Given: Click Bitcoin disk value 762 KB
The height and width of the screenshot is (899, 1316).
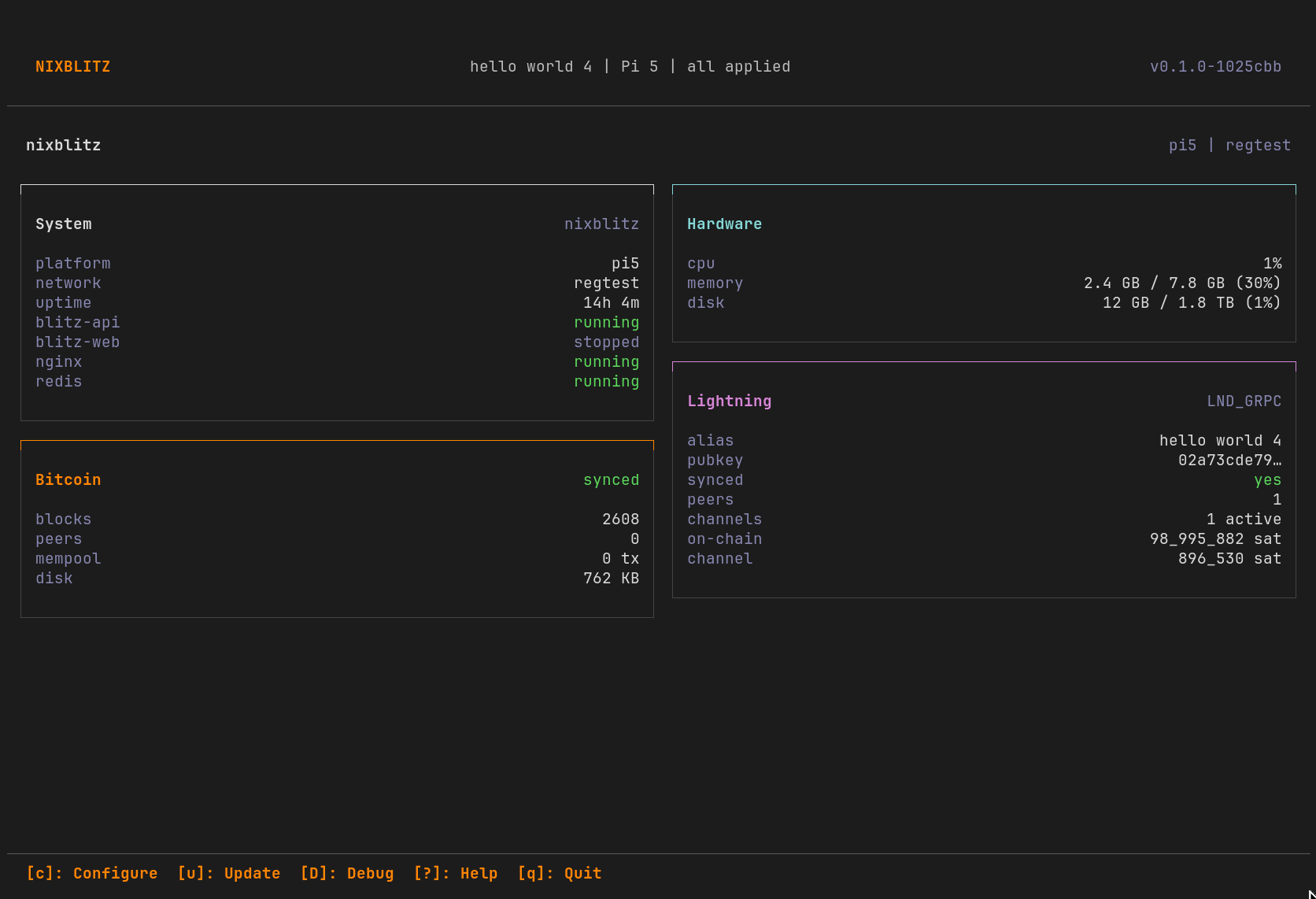Looking at the screenshot, I should (612, 579).
